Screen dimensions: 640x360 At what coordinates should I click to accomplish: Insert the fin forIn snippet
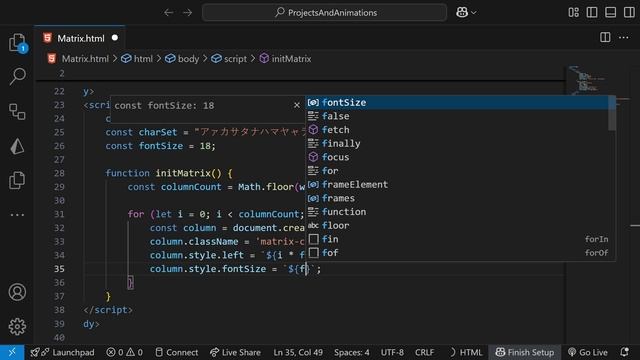[x=457, y=239]
